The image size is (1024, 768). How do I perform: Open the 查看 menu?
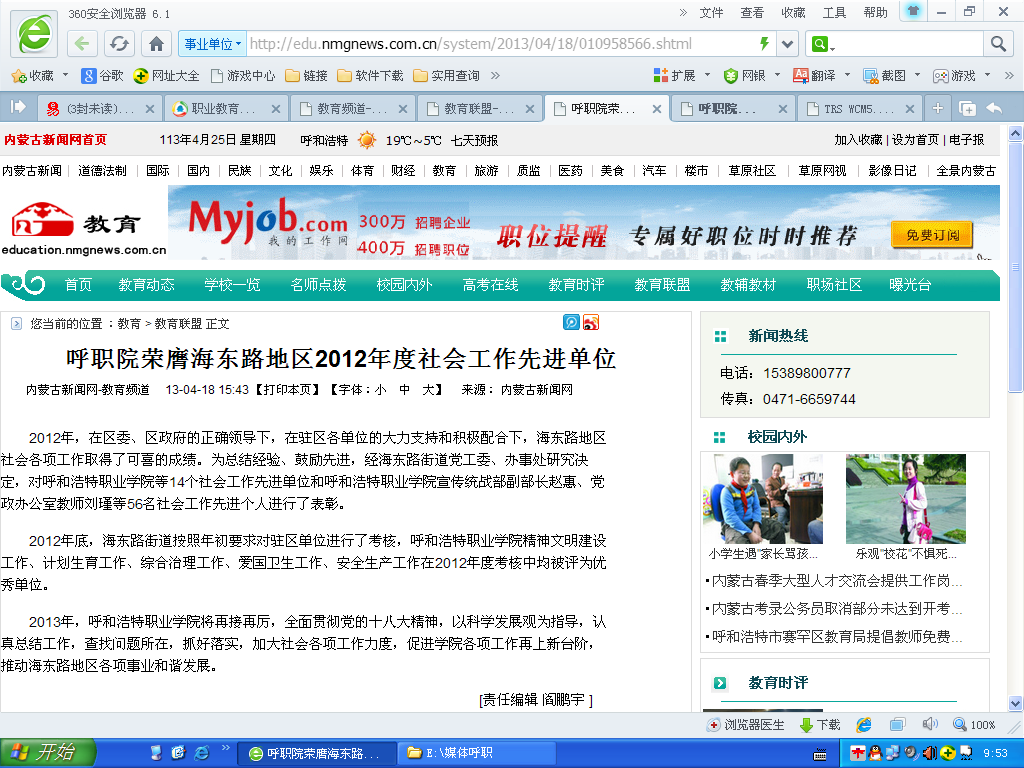point(752,13)
